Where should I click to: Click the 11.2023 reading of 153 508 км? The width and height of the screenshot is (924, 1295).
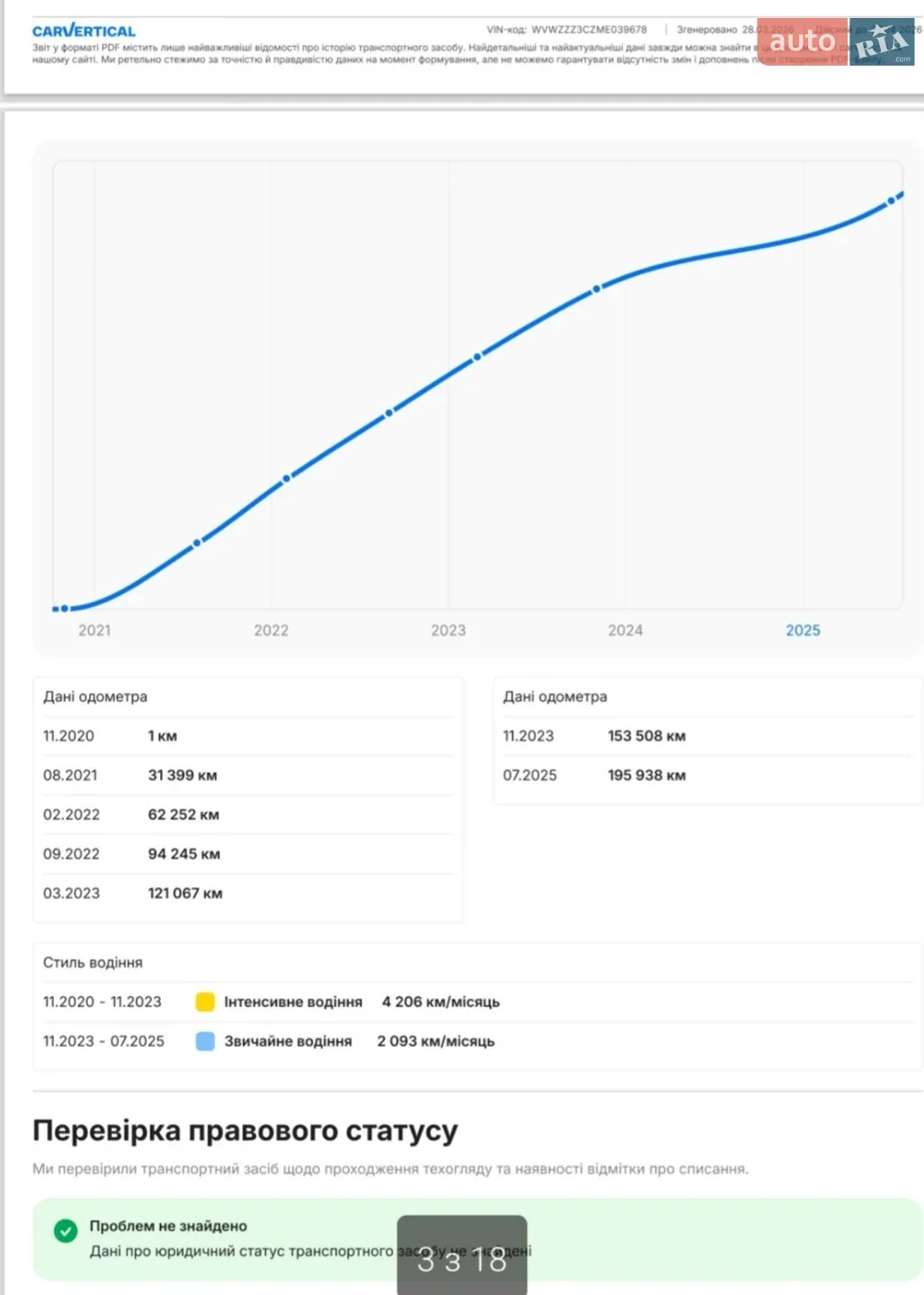pyautogui.click(x=646, y=736)
